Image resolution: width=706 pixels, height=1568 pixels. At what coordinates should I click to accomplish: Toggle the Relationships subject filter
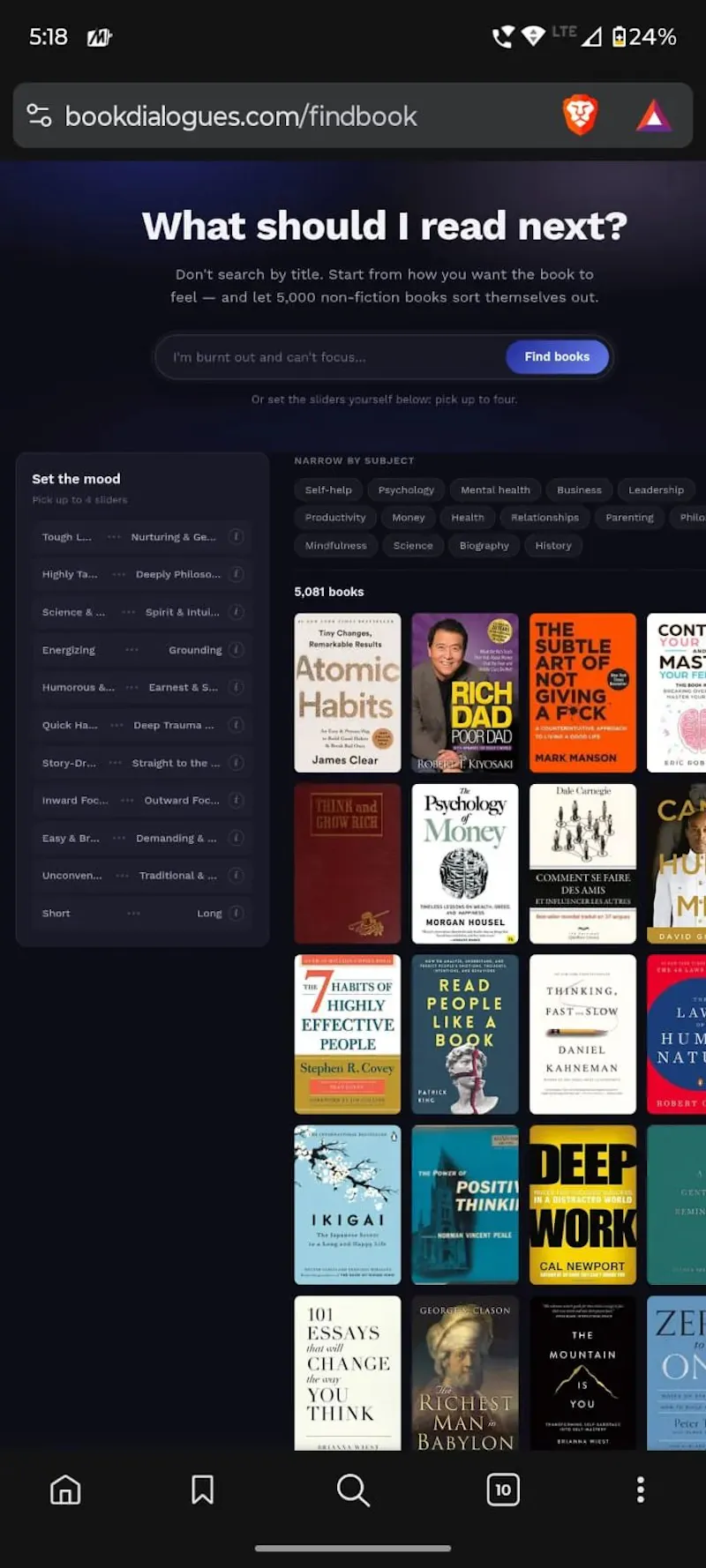point(545,518)
